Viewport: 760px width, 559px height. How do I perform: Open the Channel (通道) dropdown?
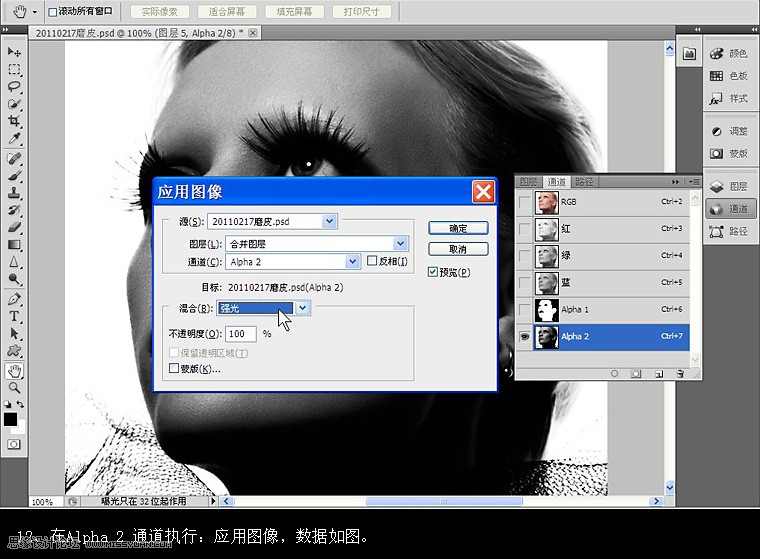point(352,262)
